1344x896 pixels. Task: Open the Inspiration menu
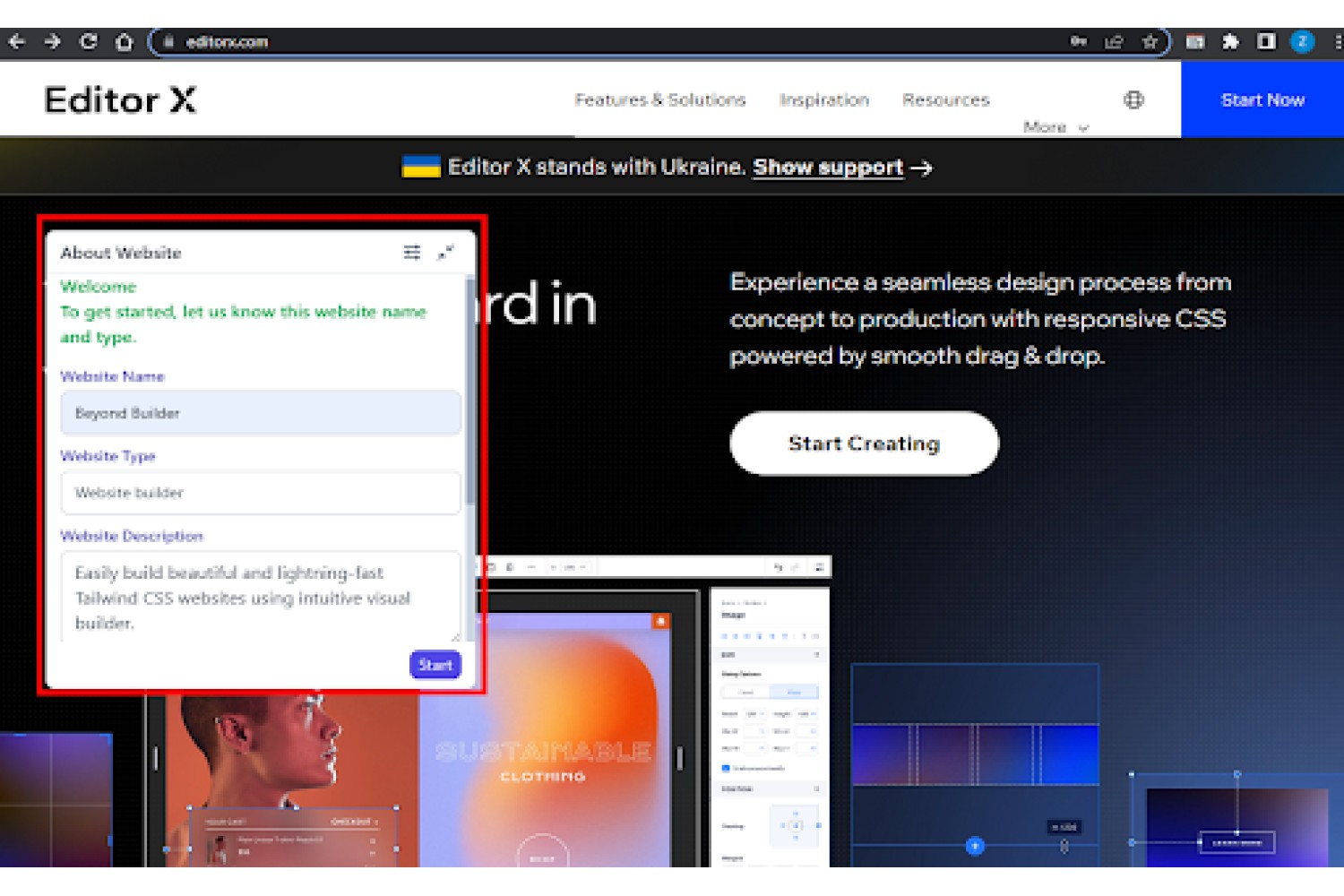[824, 99]
